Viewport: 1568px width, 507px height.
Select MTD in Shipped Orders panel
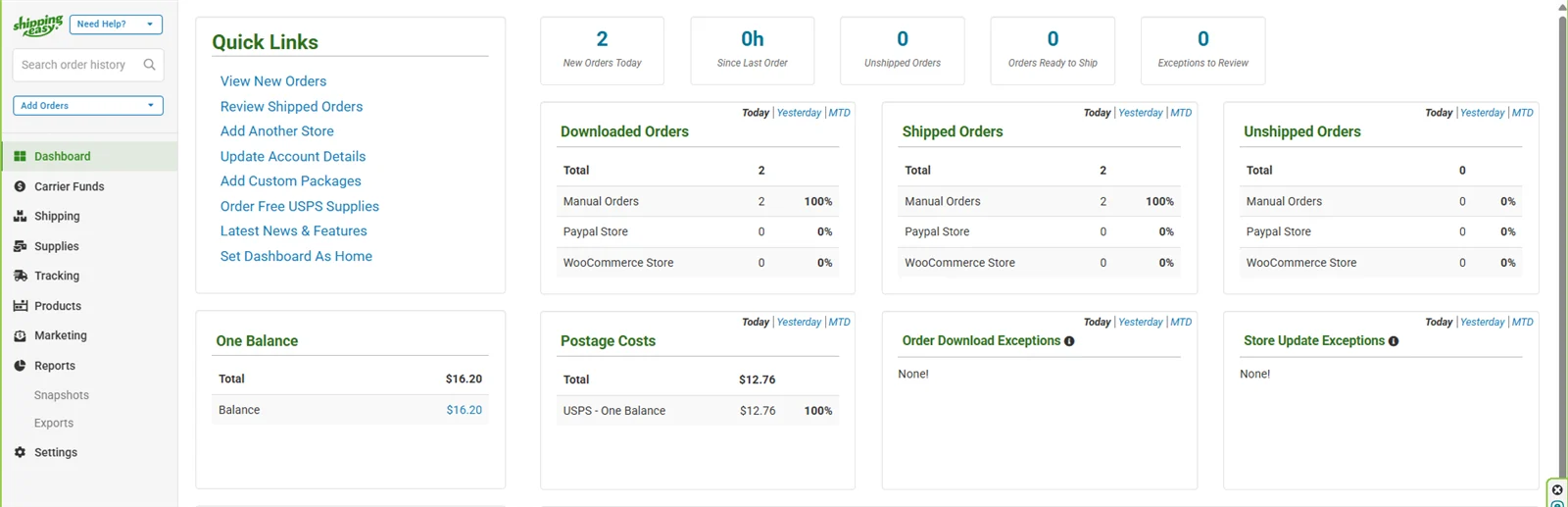coord(1181,113)
